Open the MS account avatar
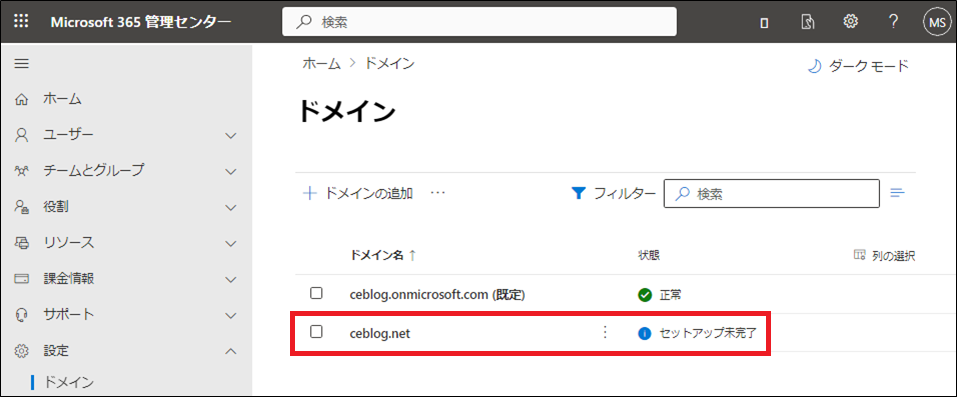Screen dimensions: 957x397 pos(936,22)
